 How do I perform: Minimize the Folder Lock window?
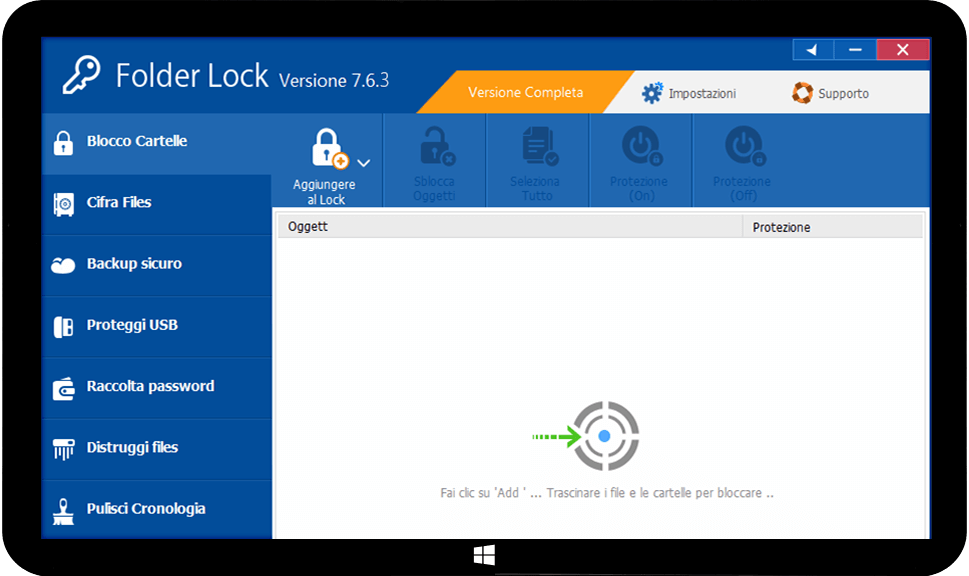point(855,50)
